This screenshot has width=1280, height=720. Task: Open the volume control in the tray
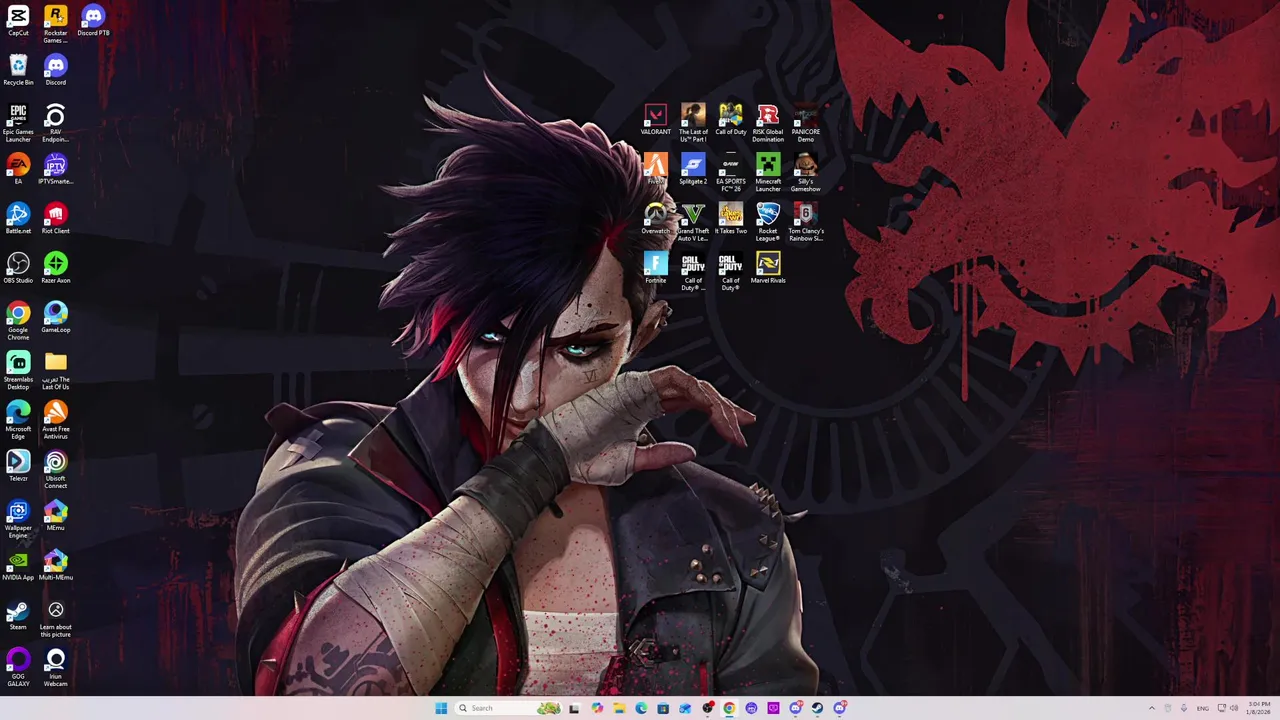click(x=1234, y=708)
